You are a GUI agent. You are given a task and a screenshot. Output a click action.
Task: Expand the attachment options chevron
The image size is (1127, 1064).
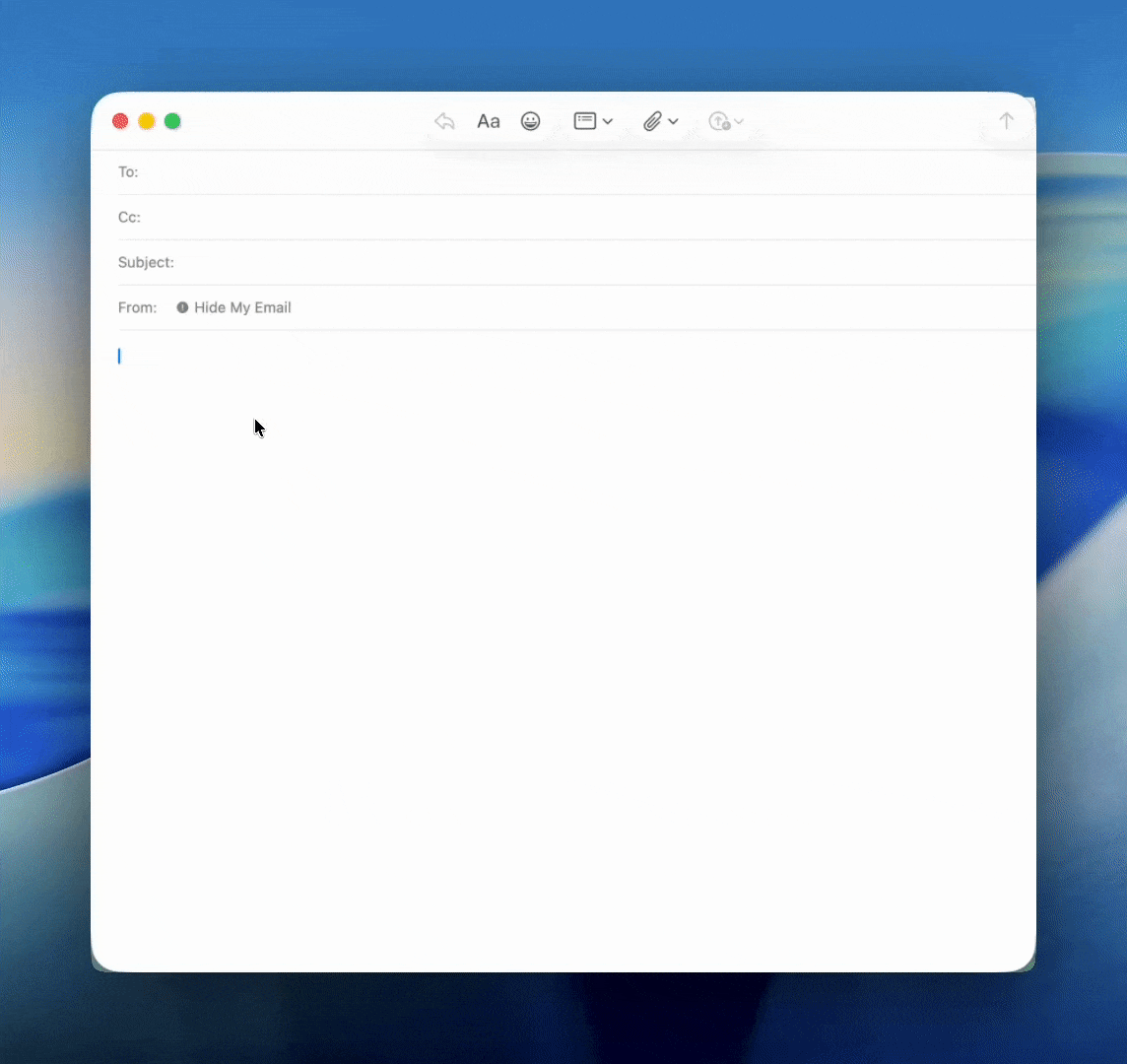(x=673, y=121)
